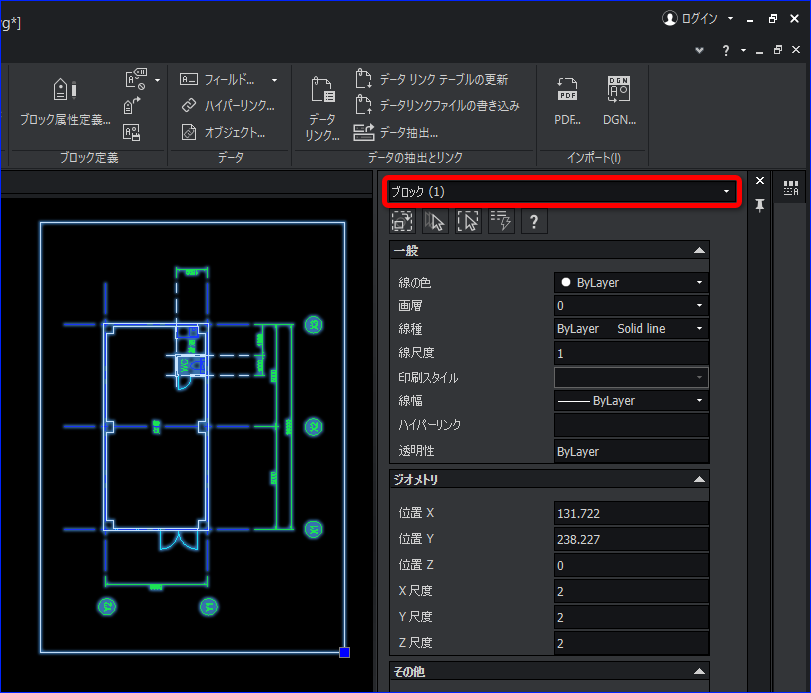Open the PDF import tool
This screenshot has height=693, width=811.
pyautogui.click(x=567, y=101)
